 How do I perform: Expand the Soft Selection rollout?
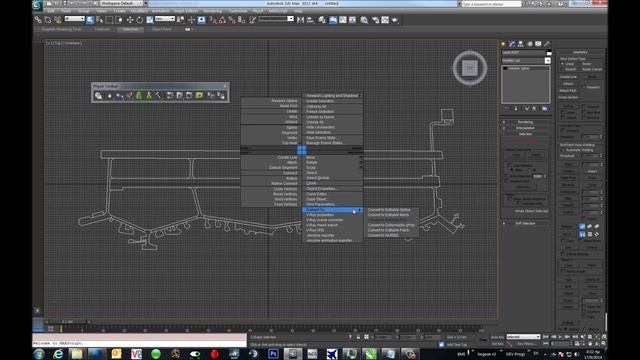click(x=525, y=223)
